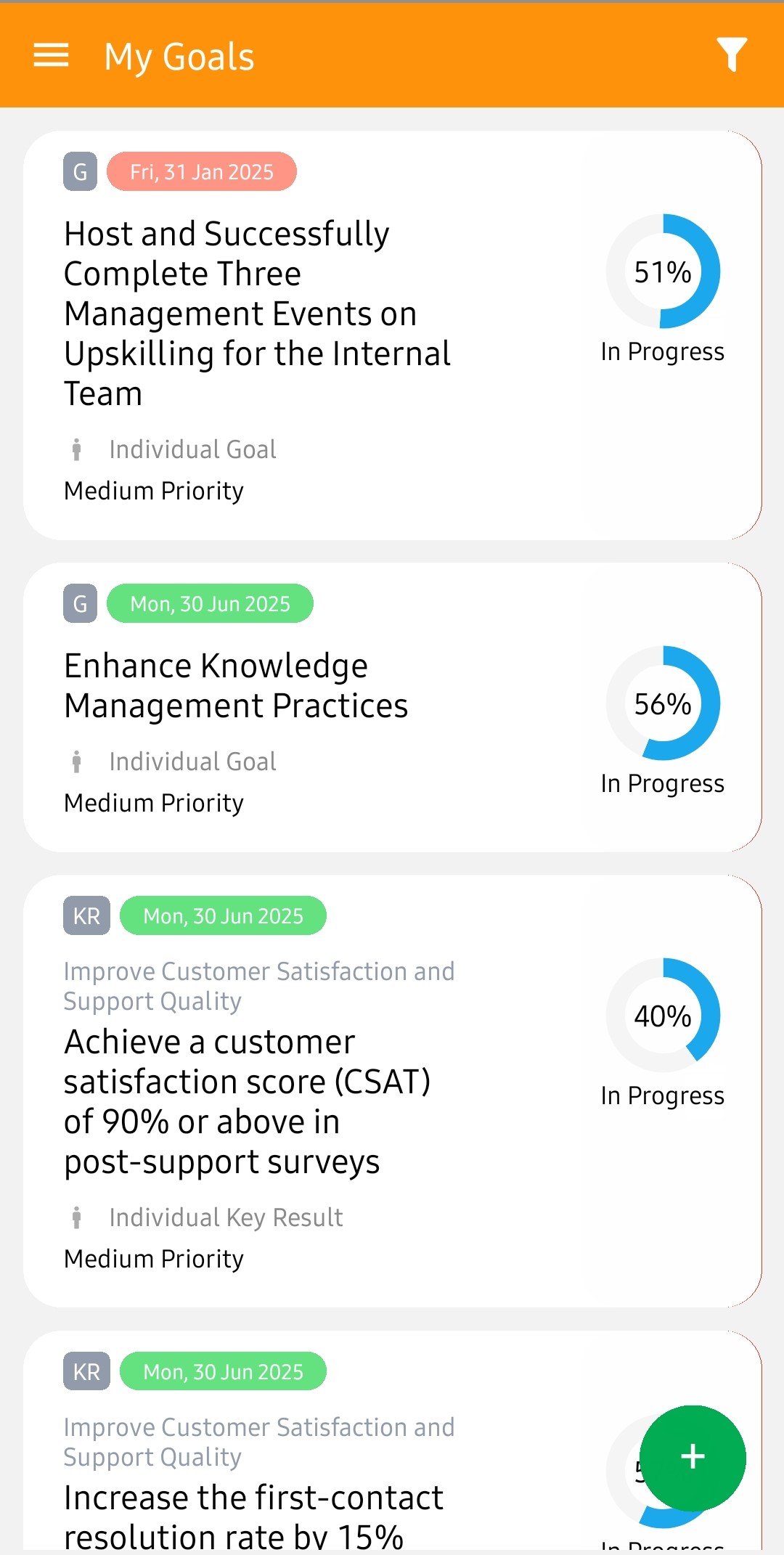Viewport: 784px width, 1555px height.
Task: Select the Fri, 31 Jan 2025 due date tag
Action: [202, 172]
